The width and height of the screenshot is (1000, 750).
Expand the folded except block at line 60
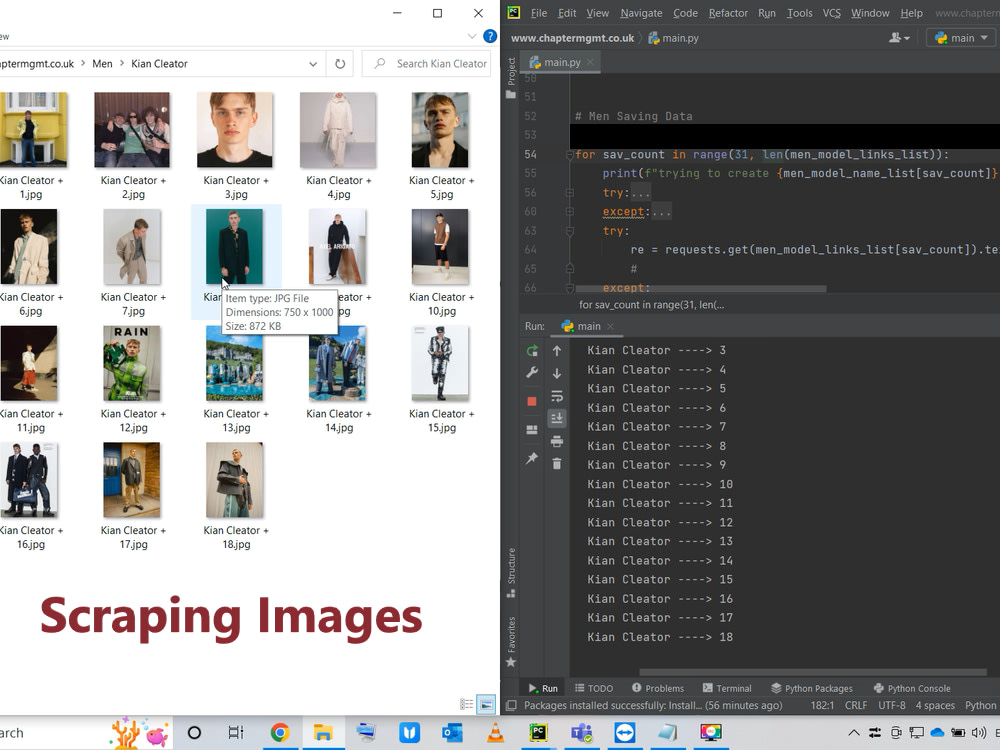coord(570,212)
